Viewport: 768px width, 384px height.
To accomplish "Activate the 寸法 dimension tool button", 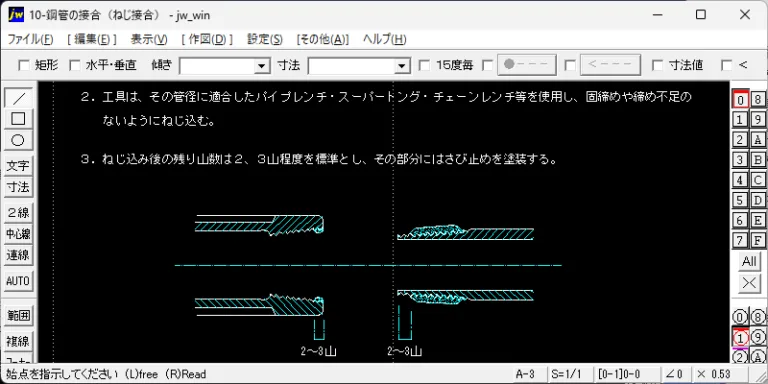I will (18, 187).
